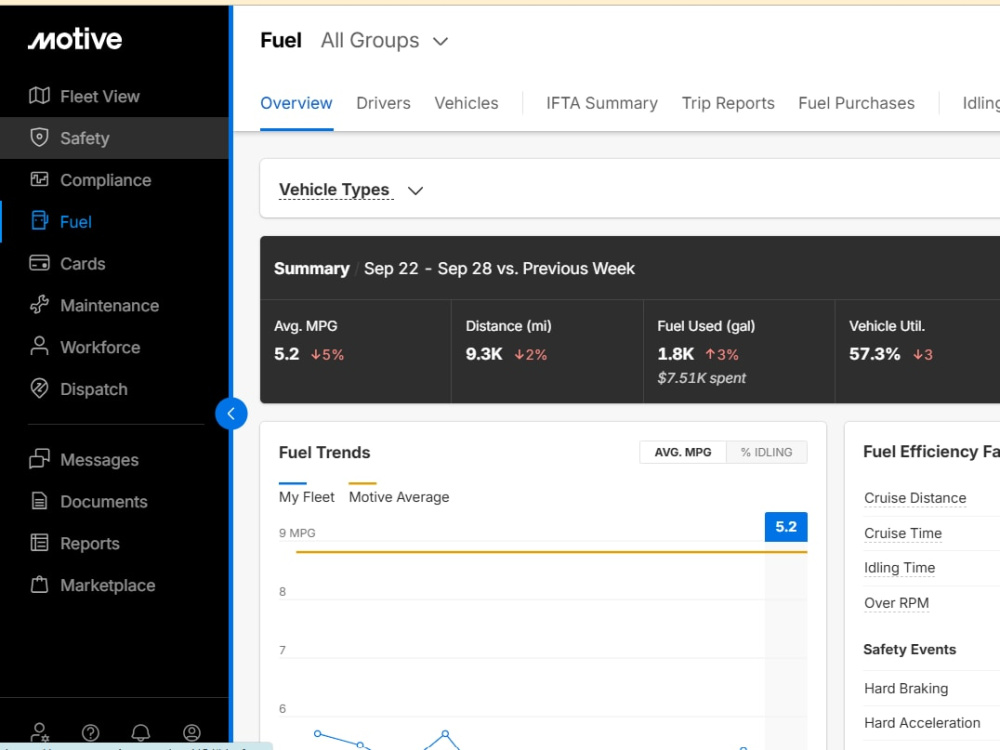Screen dimensions: 1000x750
Task: Click Avg. MPG summary card
Action: [x=355, y=351]
